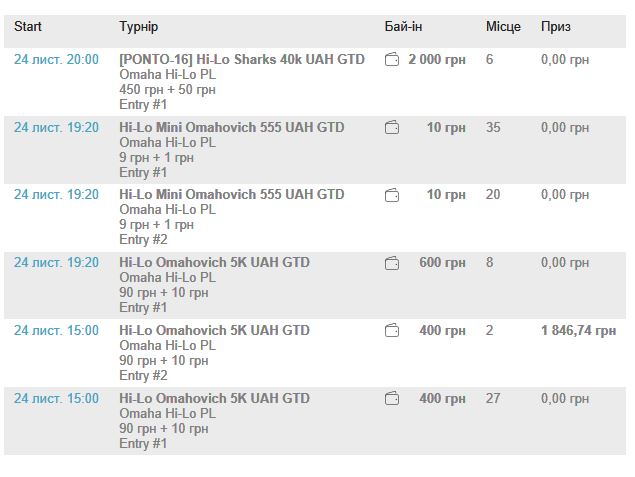Open Hi-Lo Omahovich 5K with 600 грн buy-in
635x477 pixels.
click(x=214, y=263)
